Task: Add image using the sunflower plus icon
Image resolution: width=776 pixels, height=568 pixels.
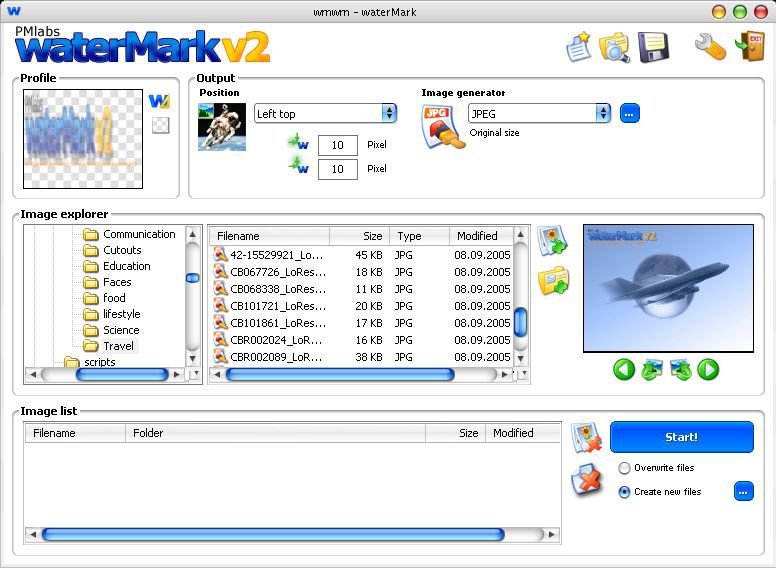Action: pyautogui.click(x=553, y=241)
